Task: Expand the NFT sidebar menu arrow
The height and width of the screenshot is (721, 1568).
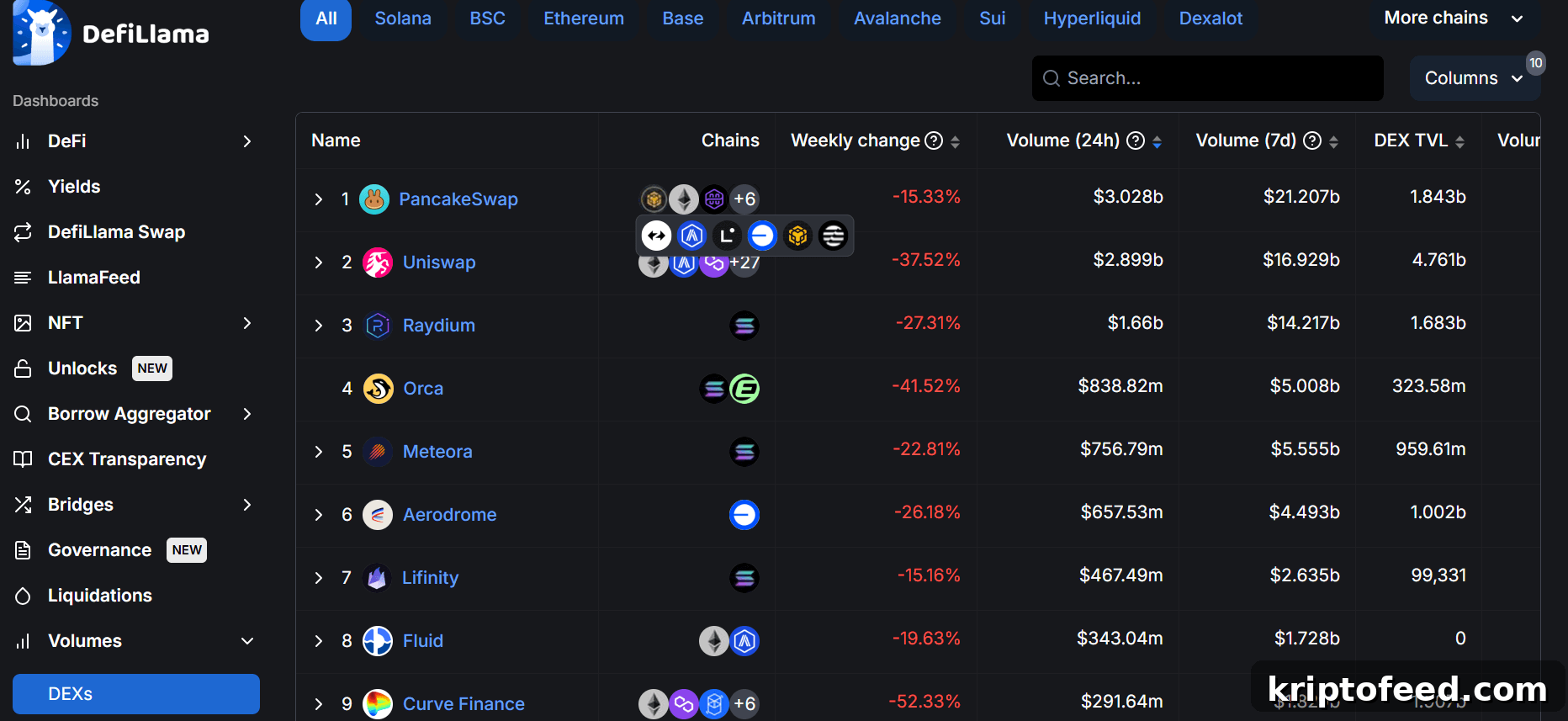Action: (247, 323)
